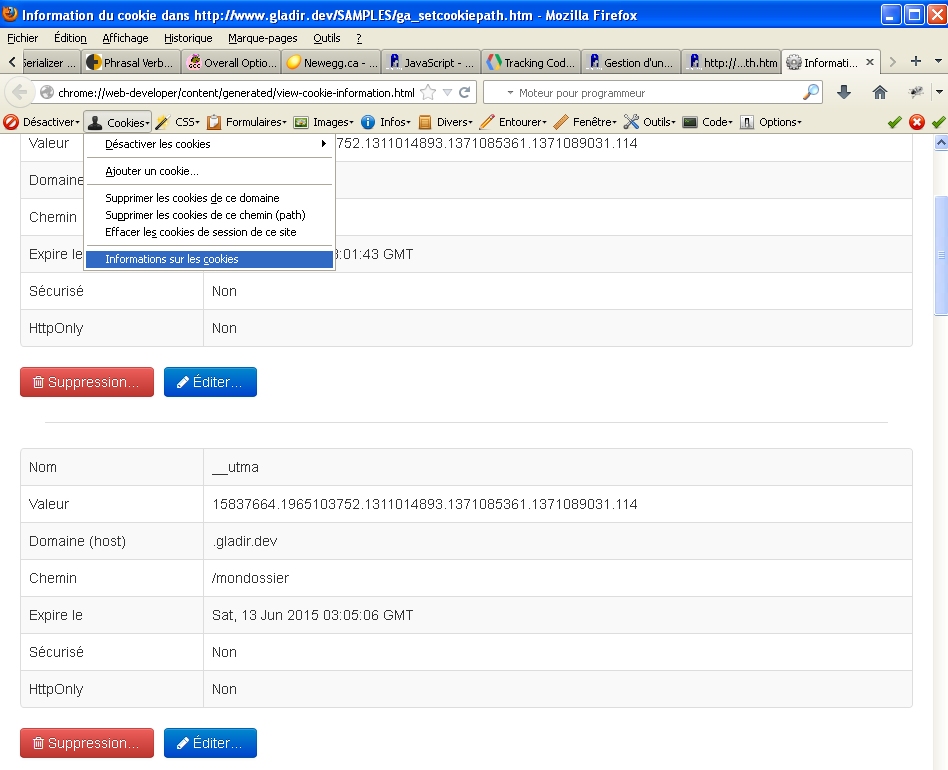The width and height of the screenshot is (948, 770).
Task: Click the bottom Suppression... button
Action: (x=87, y=743)
